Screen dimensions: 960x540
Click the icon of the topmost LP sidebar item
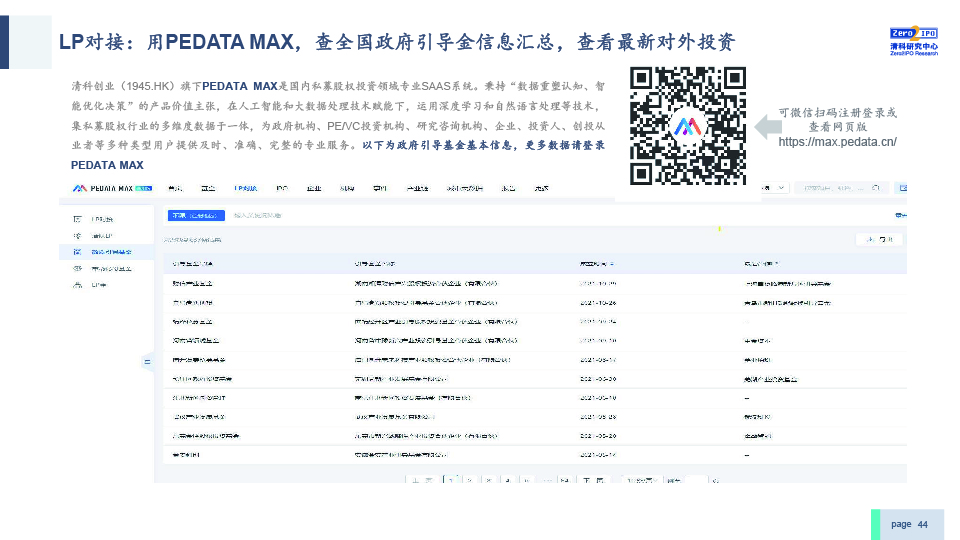pos(77,219)
